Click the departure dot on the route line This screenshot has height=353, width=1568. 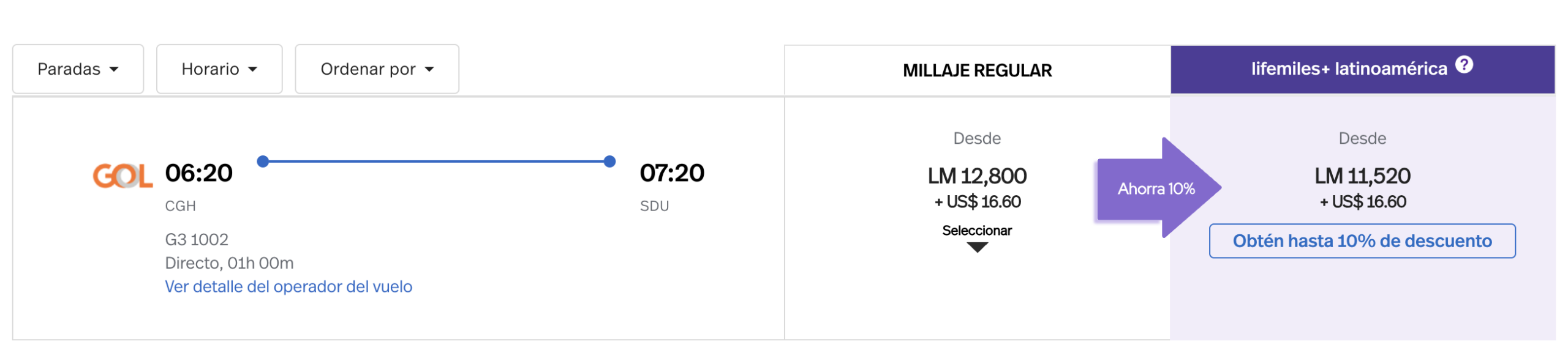click(263, 162)
